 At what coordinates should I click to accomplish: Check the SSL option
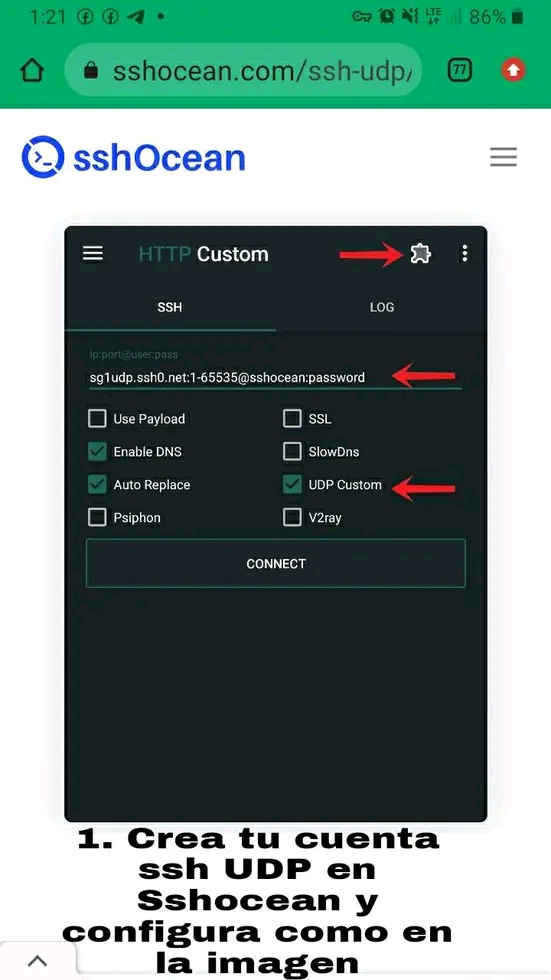point(292,418)
